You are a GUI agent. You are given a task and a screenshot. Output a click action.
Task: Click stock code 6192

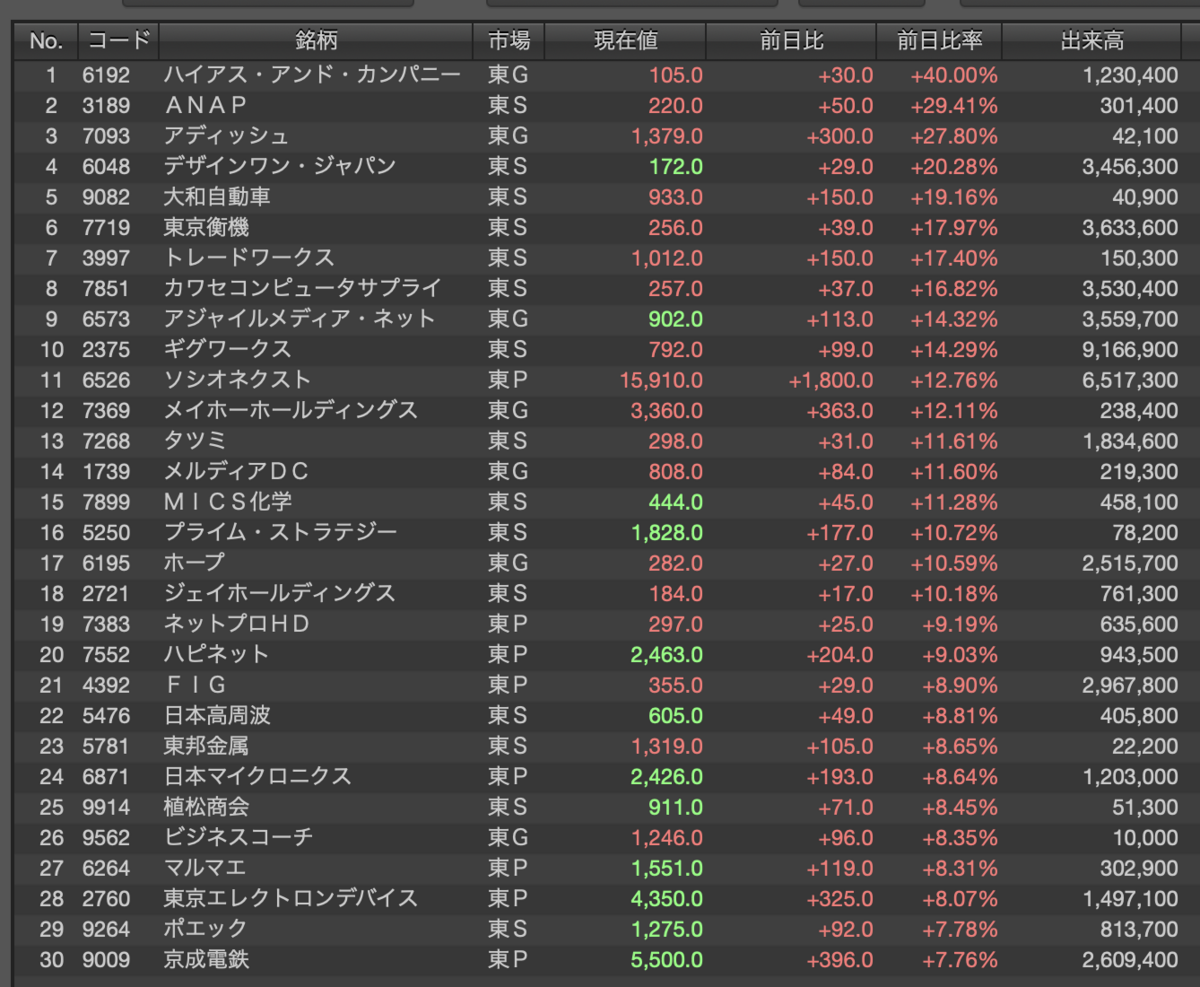point(106,75)
